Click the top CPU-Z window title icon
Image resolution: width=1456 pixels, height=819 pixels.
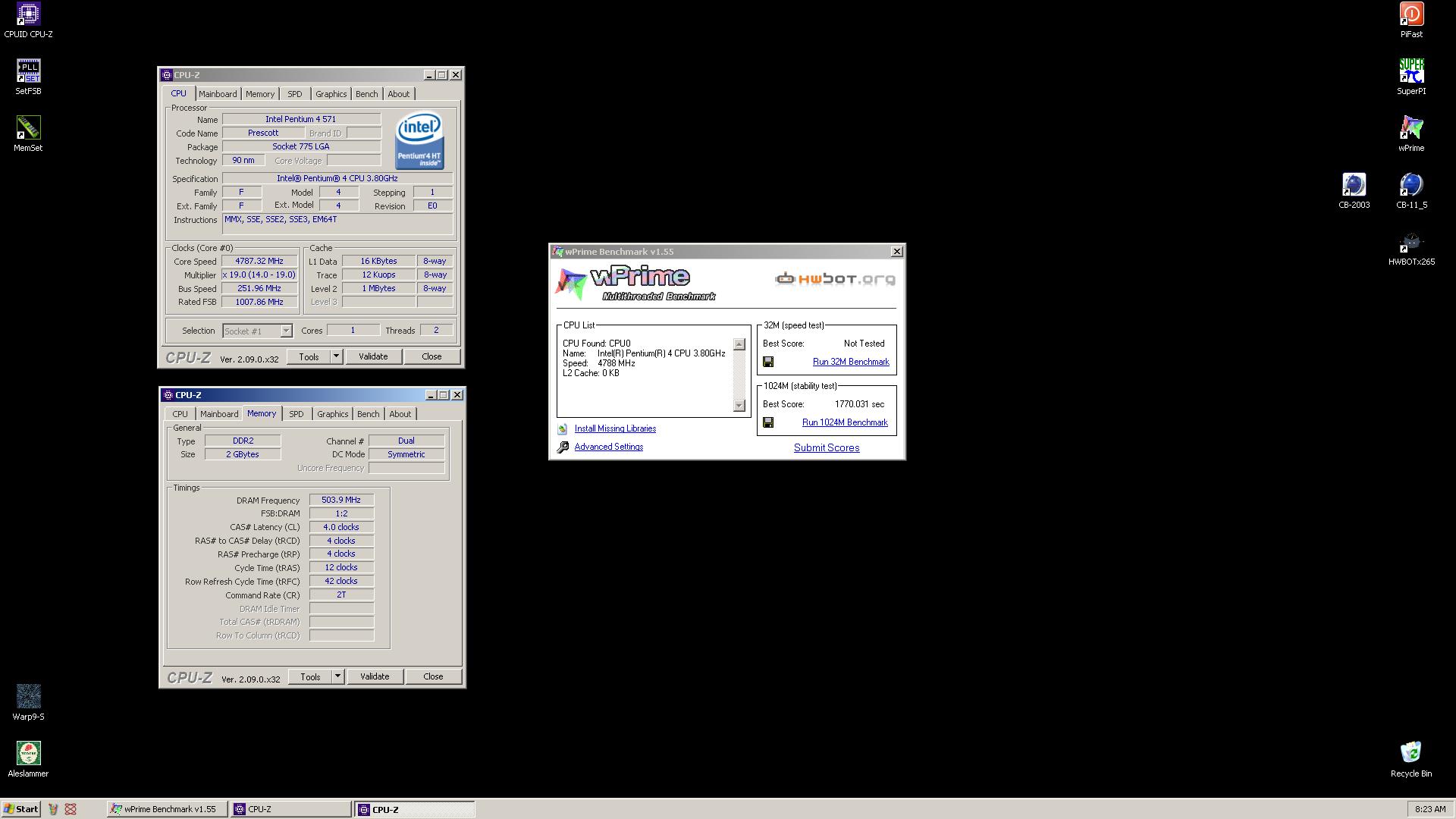click(x=167, y=75)
